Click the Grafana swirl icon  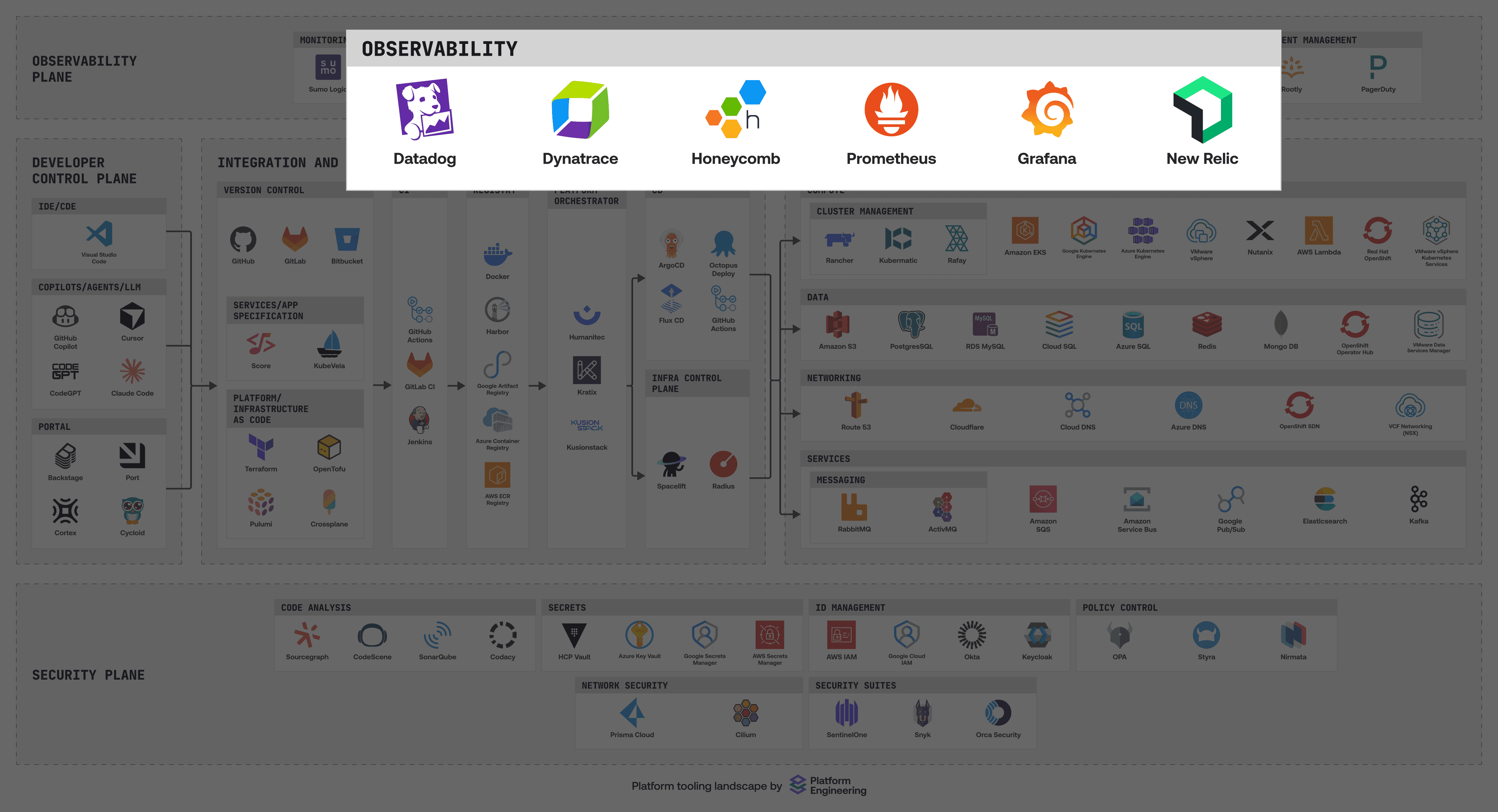point(1047,109)
